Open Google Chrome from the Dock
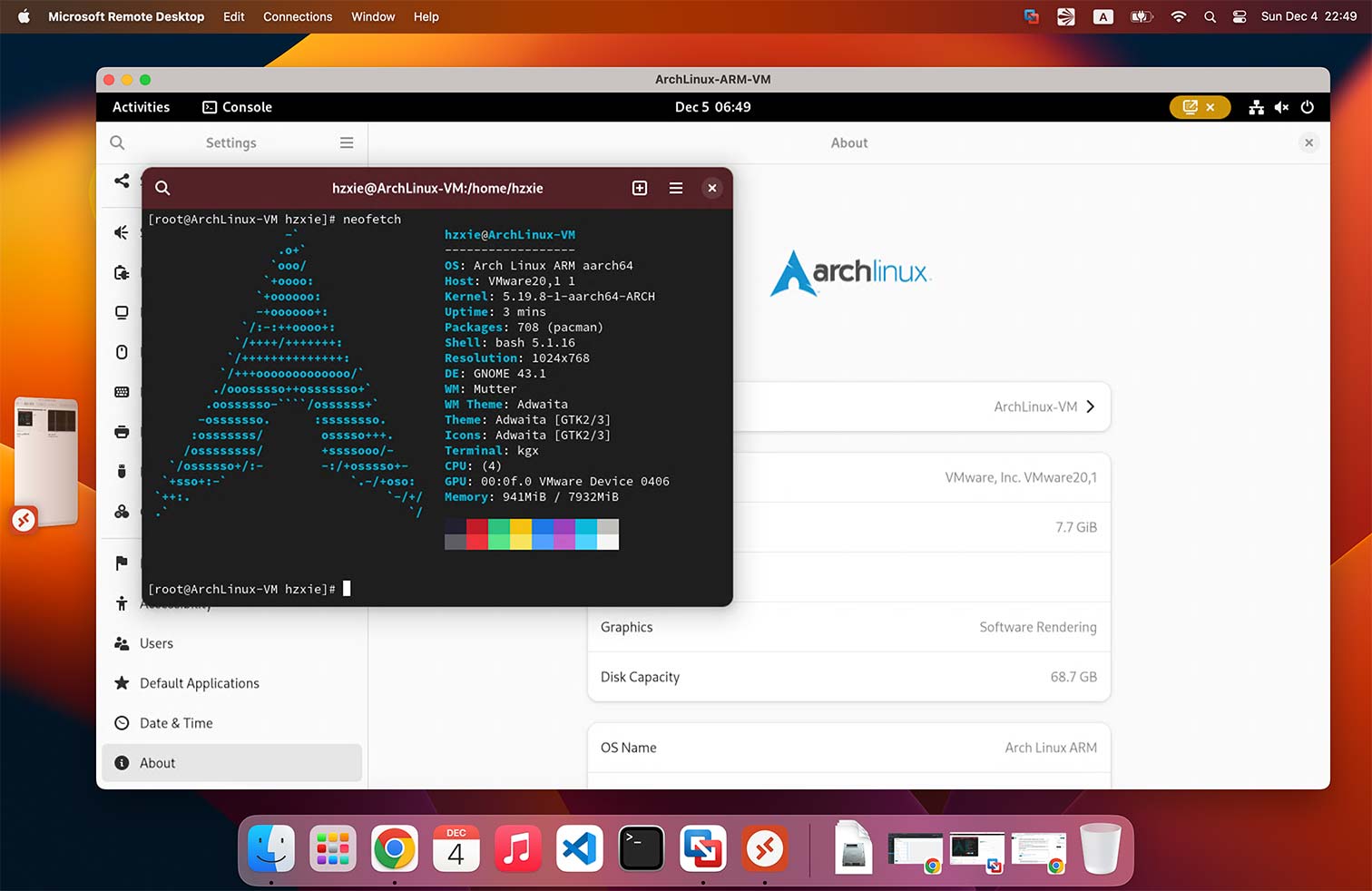Screen dimensions: 1372x891 tap(395, 849)
